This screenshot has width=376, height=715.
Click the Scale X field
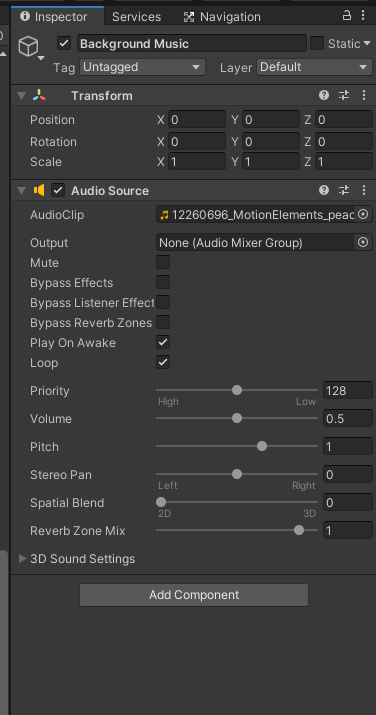(x=197, y=161)
